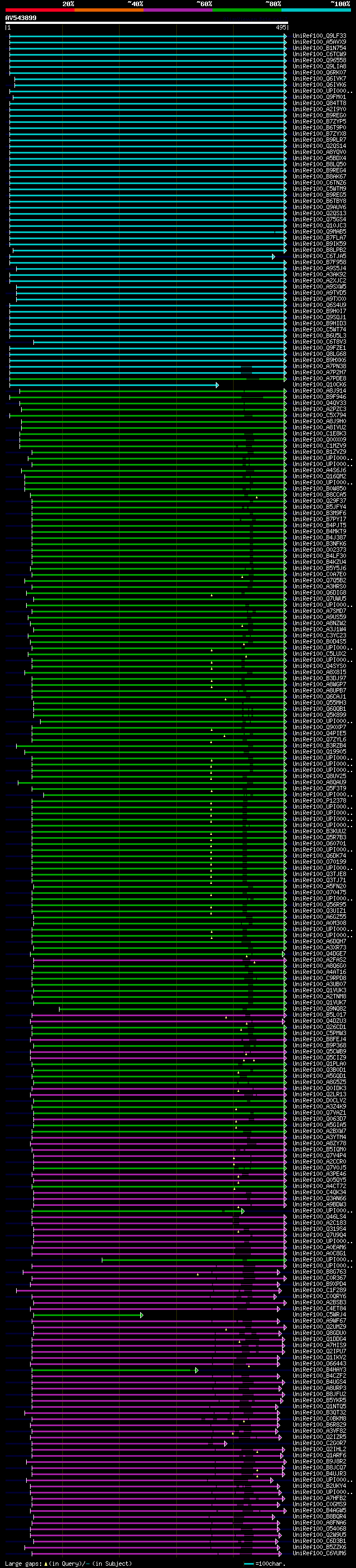Open hit UniRef100_Q75GS4
356x1568 pixels.
(319, 220)
